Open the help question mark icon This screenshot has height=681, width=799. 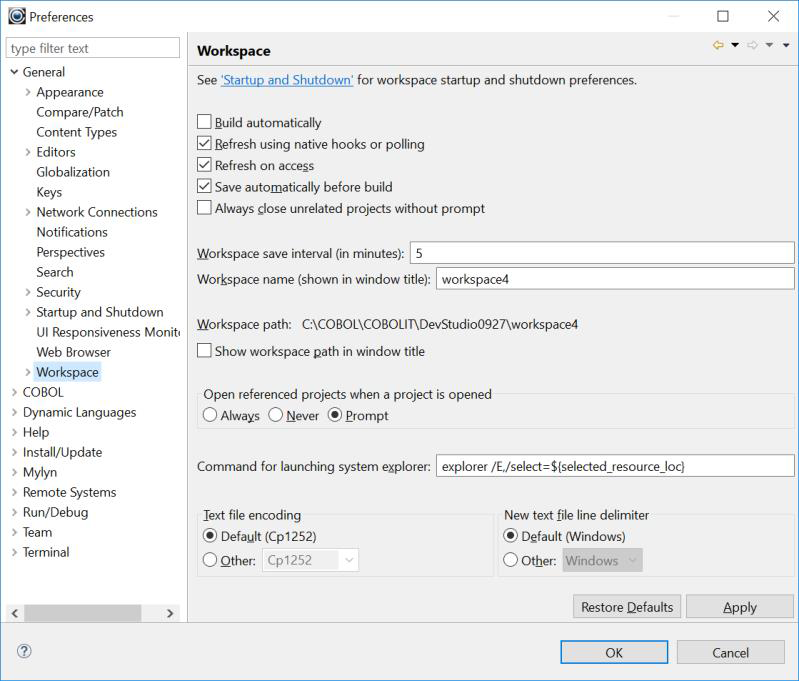click(24, 651)
